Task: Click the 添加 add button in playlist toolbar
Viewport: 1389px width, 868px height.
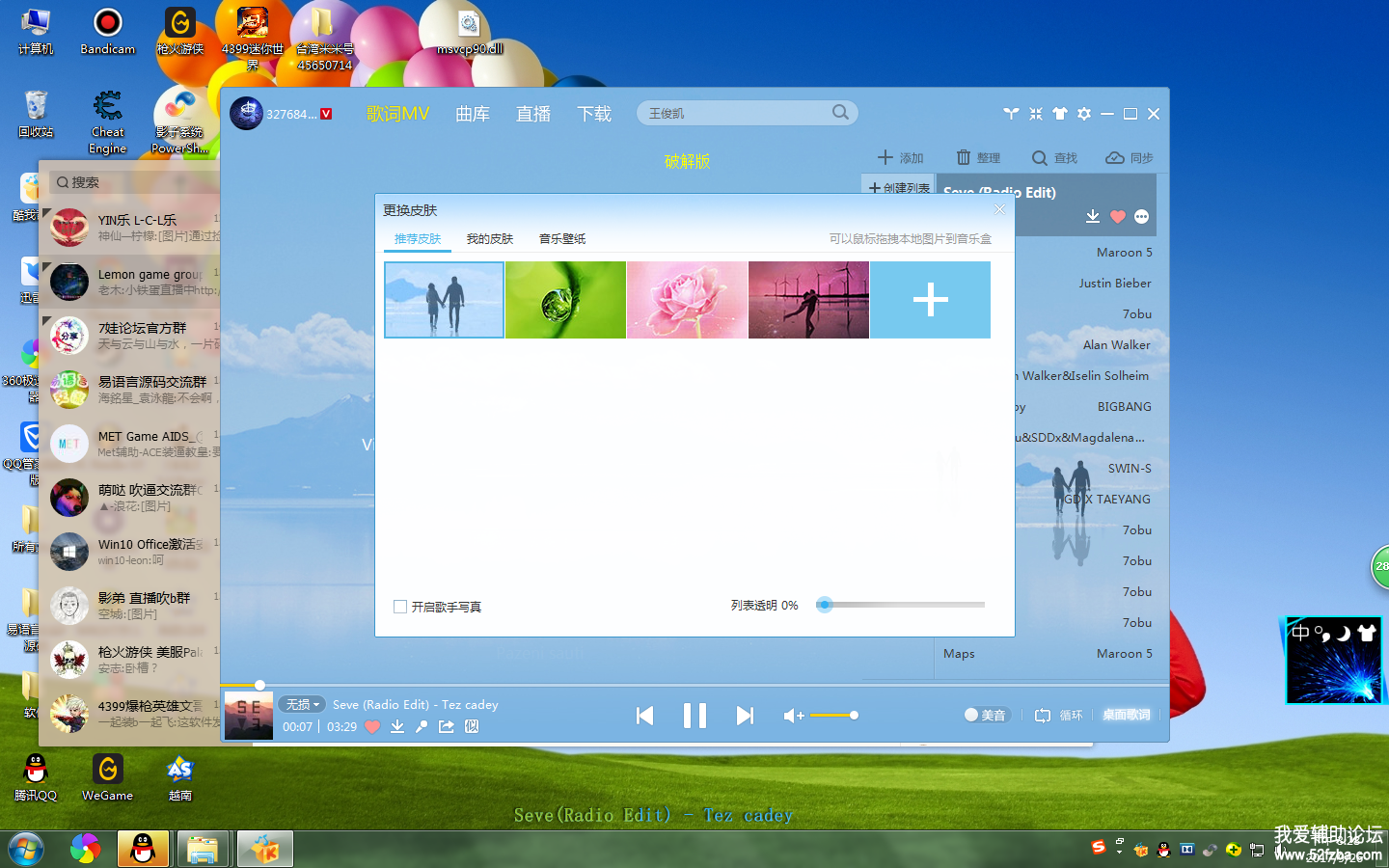Action: pos(900,157)
